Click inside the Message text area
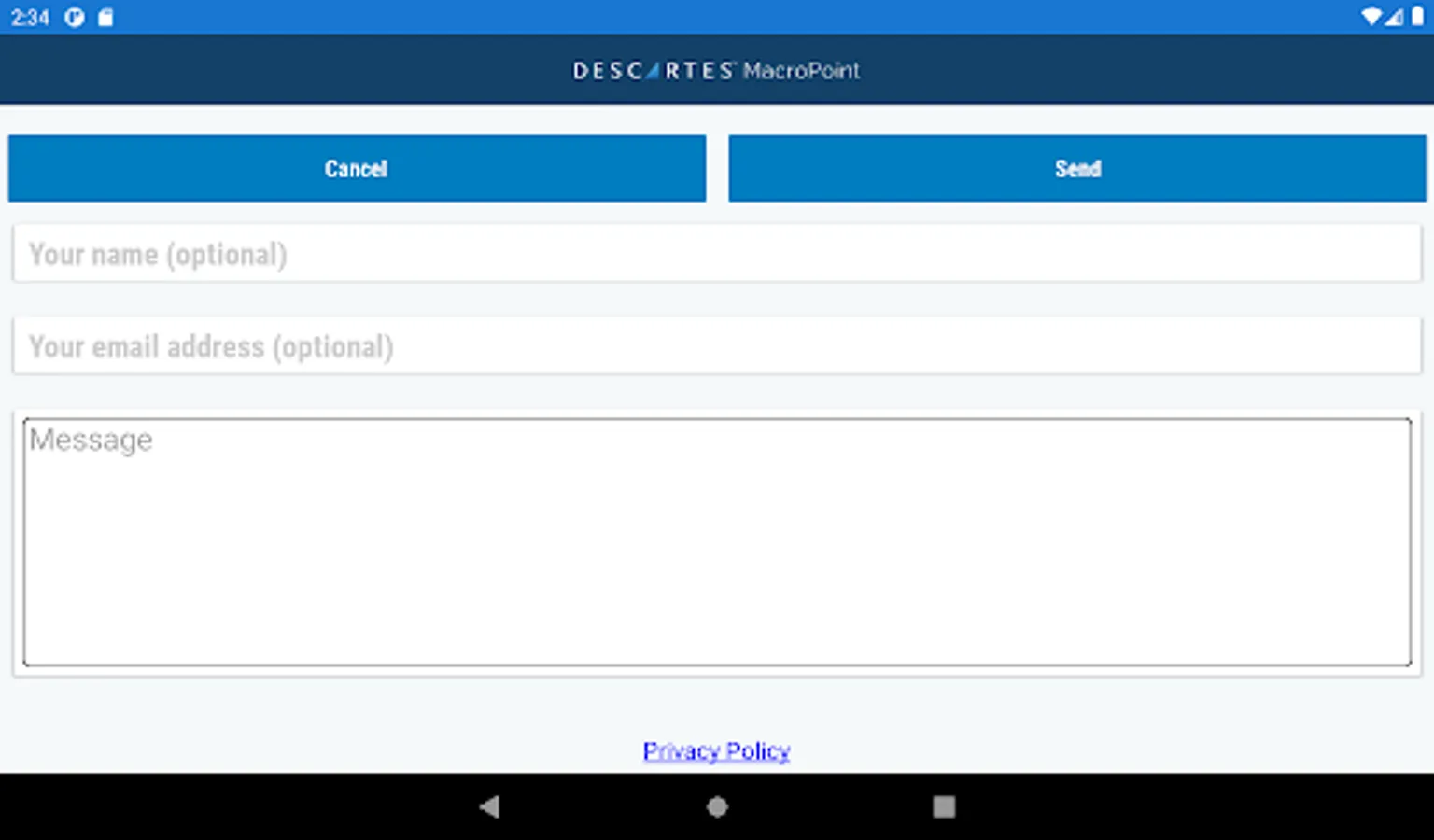Viewport: 1434px width, 840px height. [717, 542]
